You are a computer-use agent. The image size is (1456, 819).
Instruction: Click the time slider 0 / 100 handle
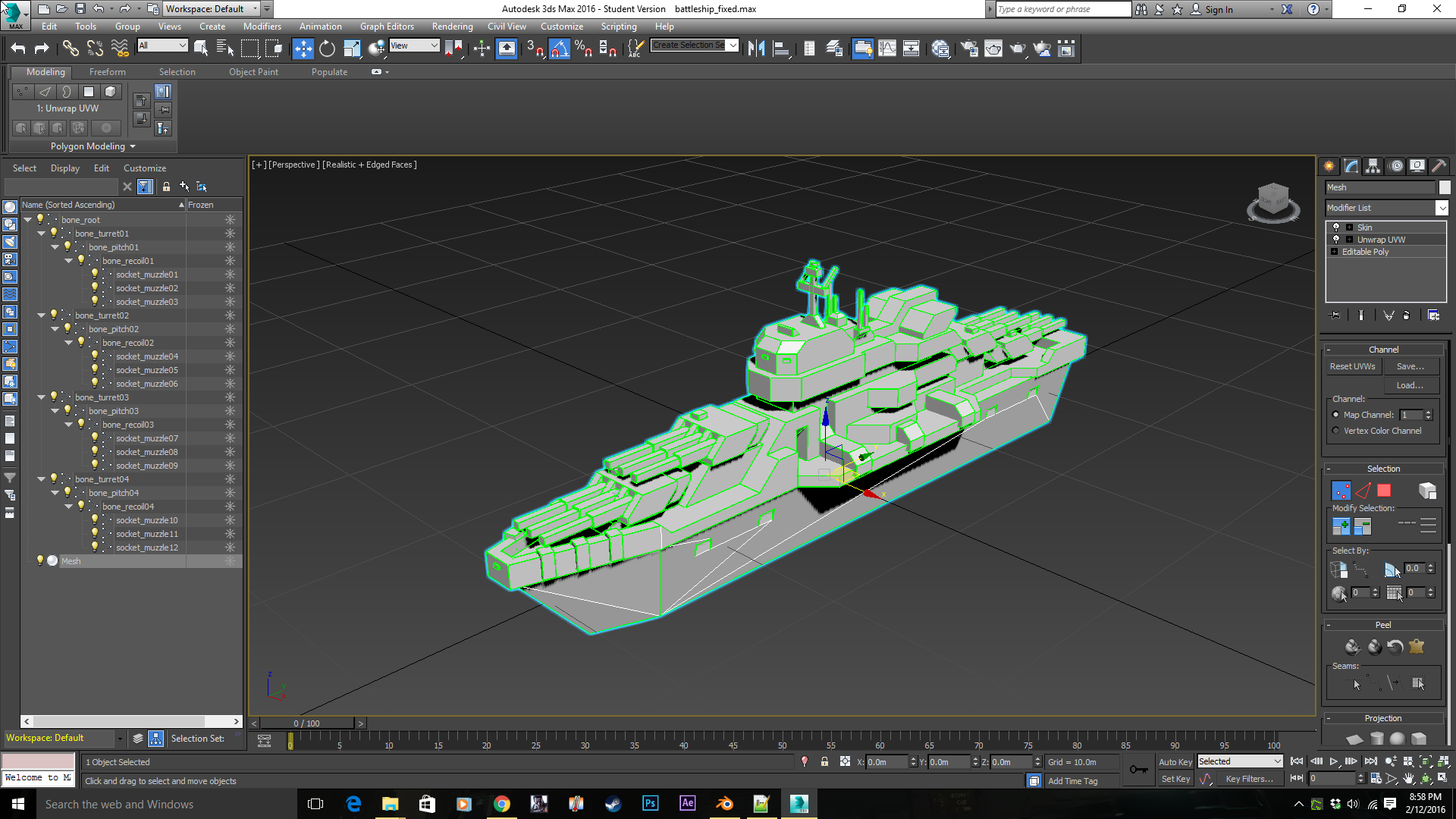pyautogui.click(x=307, y=723)
